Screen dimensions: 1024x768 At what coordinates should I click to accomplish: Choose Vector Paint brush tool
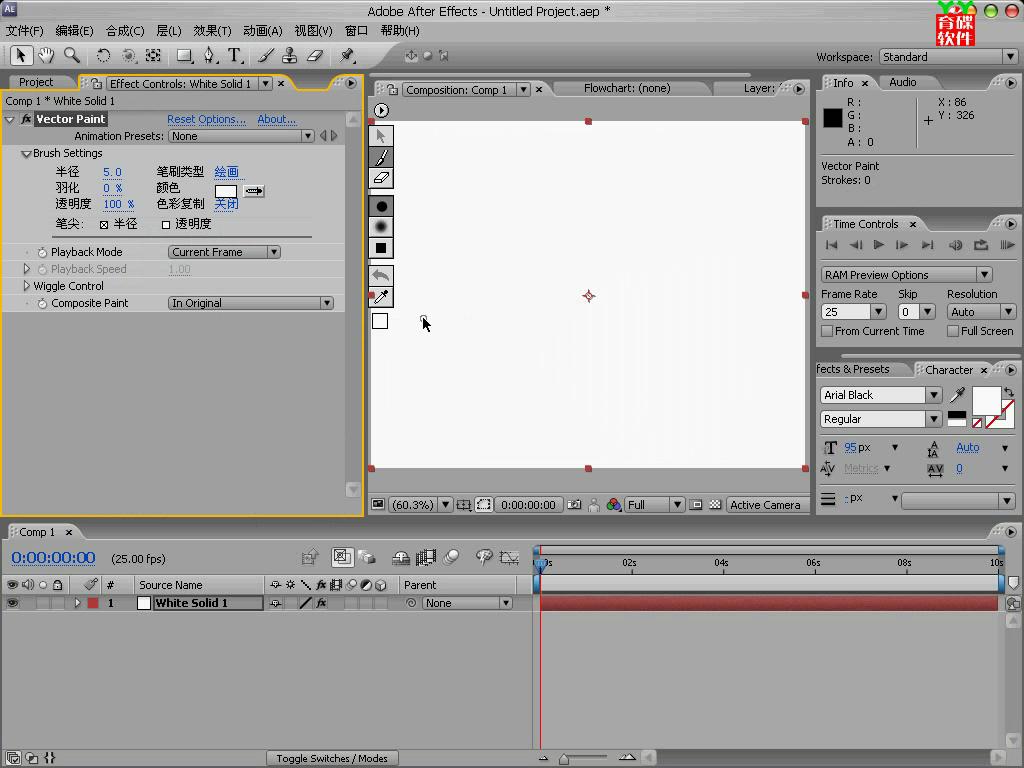381,157
